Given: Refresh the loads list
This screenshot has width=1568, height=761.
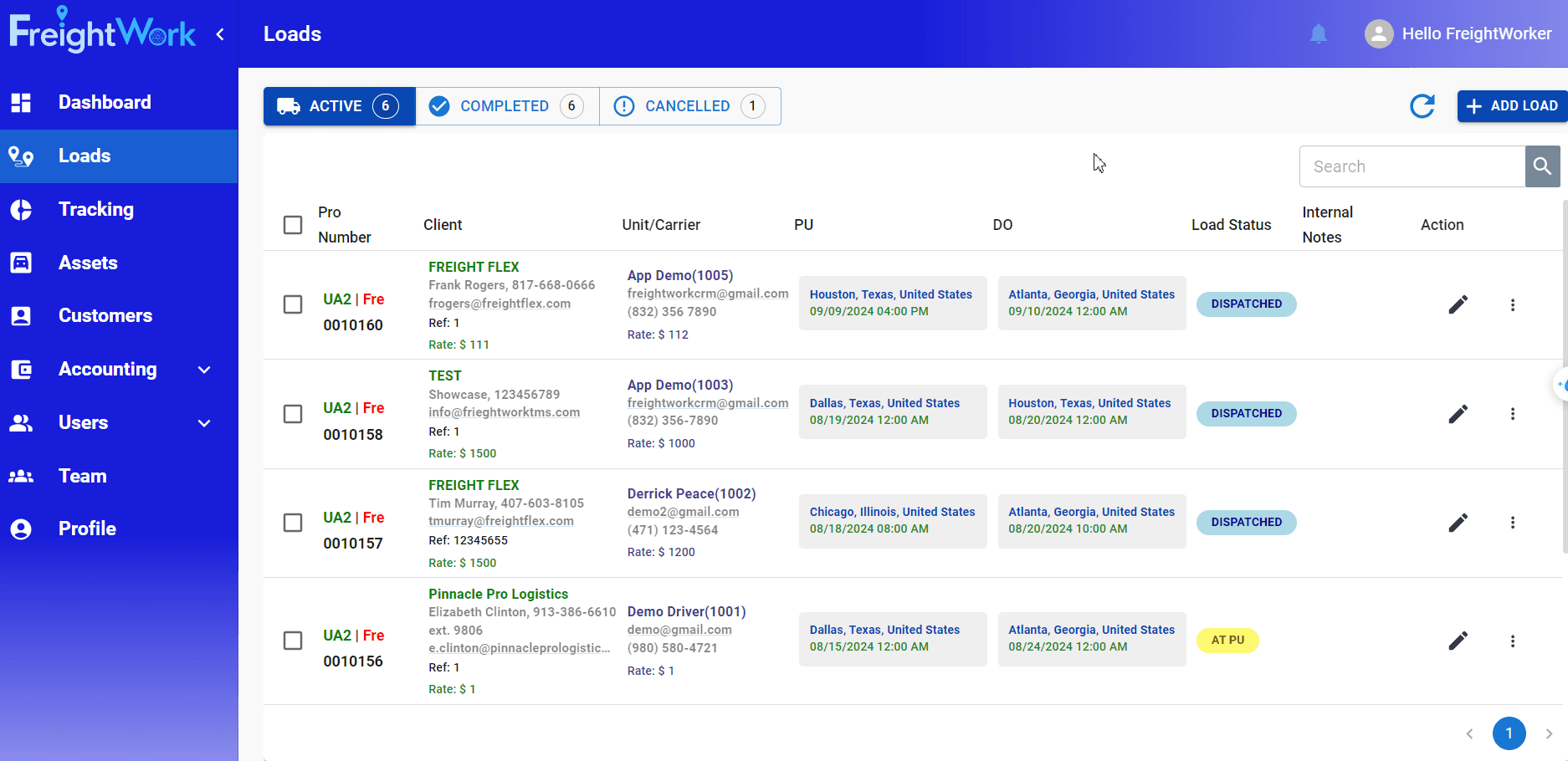Looking at the screenshot, I should coord(1422,106).
